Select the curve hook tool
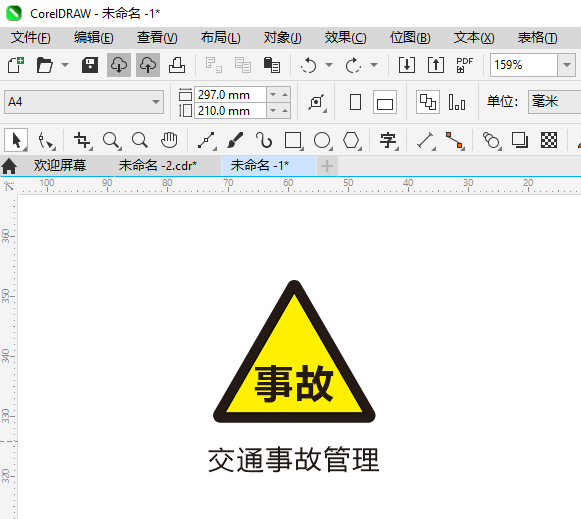581x519 pixels. pyautogui.click(x=264, y=141)
